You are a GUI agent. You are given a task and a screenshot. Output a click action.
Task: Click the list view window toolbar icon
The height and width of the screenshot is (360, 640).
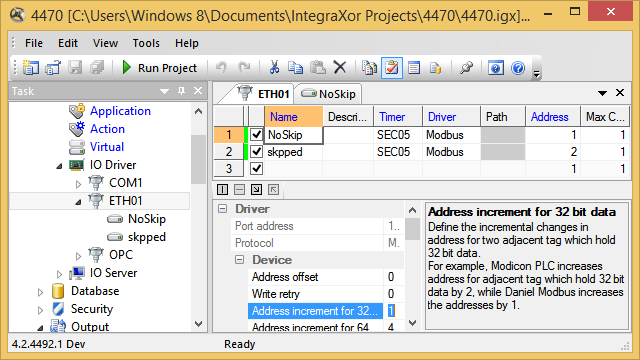[414, 67]
